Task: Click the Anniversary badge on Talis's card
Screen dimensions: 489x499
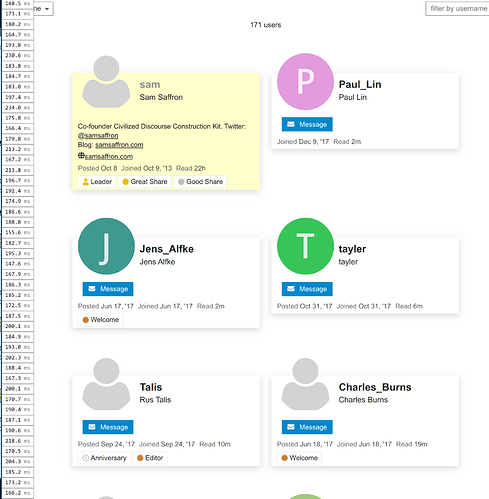Action: (104, 458)
